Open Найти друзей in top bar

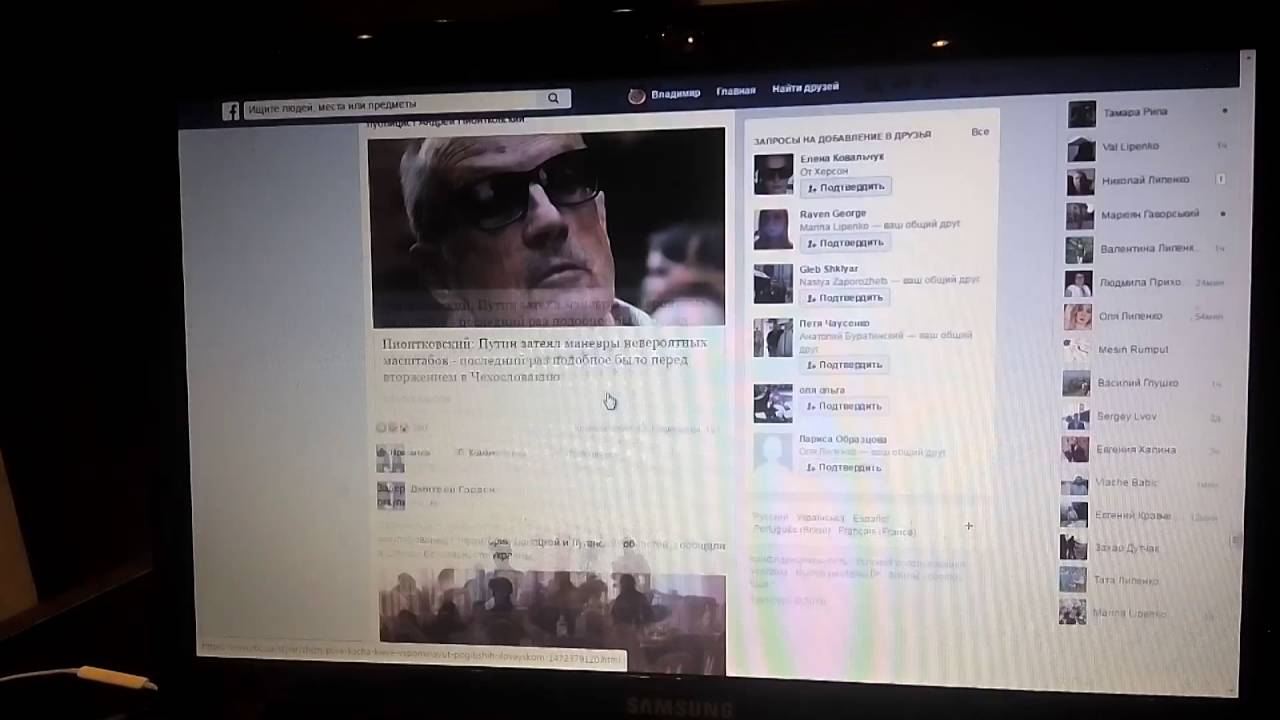click(805, 88)
